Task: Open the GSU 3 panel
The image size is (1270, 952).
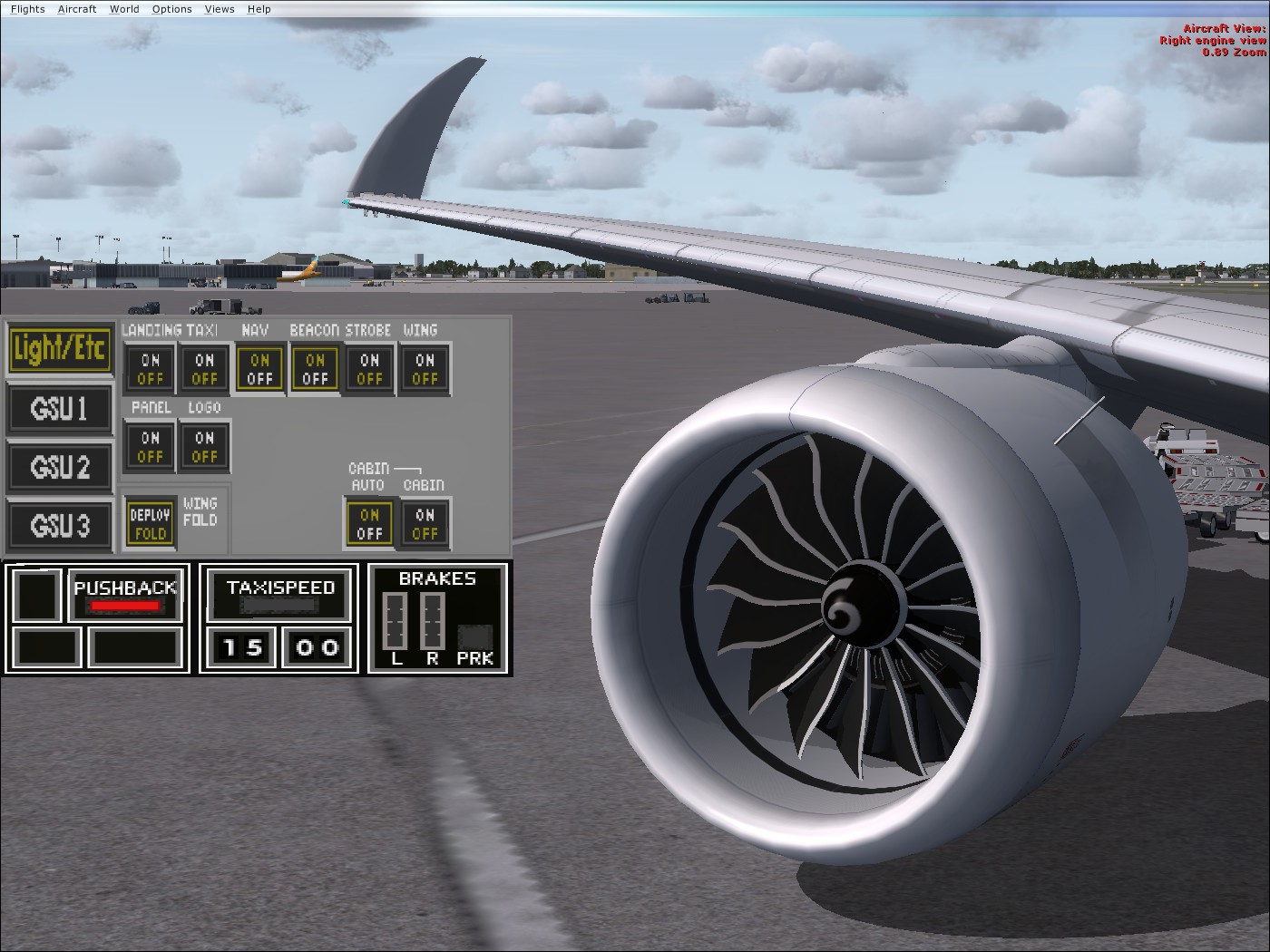Action: [60, 526]
